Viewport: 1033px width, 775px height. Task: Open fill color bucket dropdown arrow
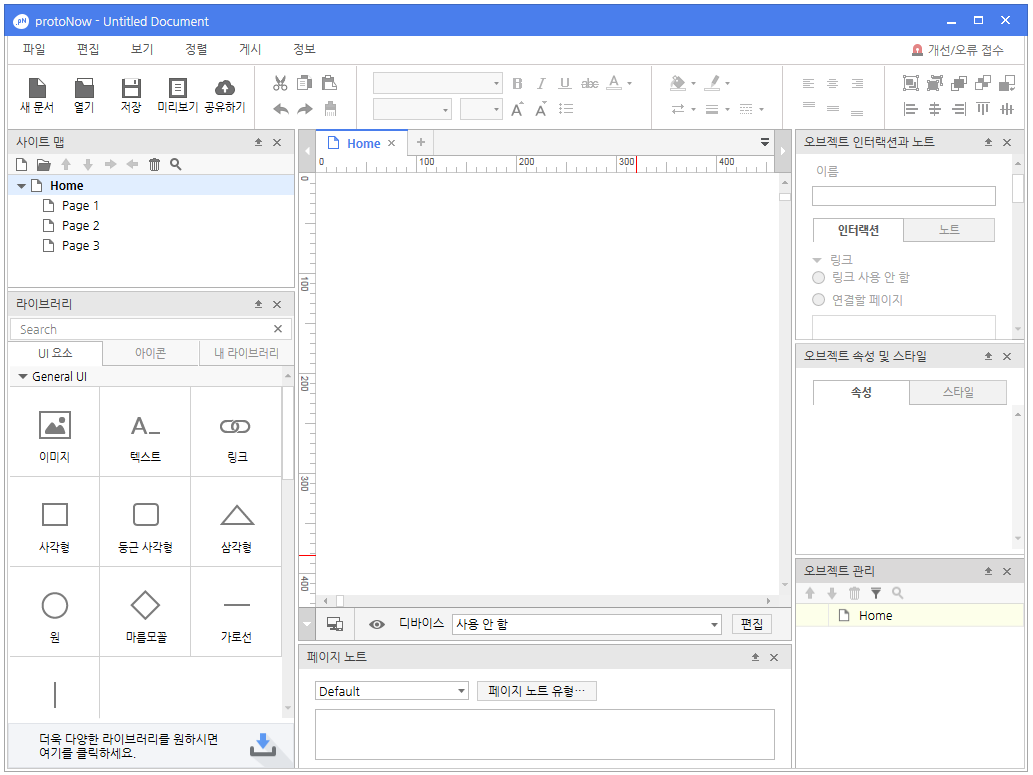(693, 84)
